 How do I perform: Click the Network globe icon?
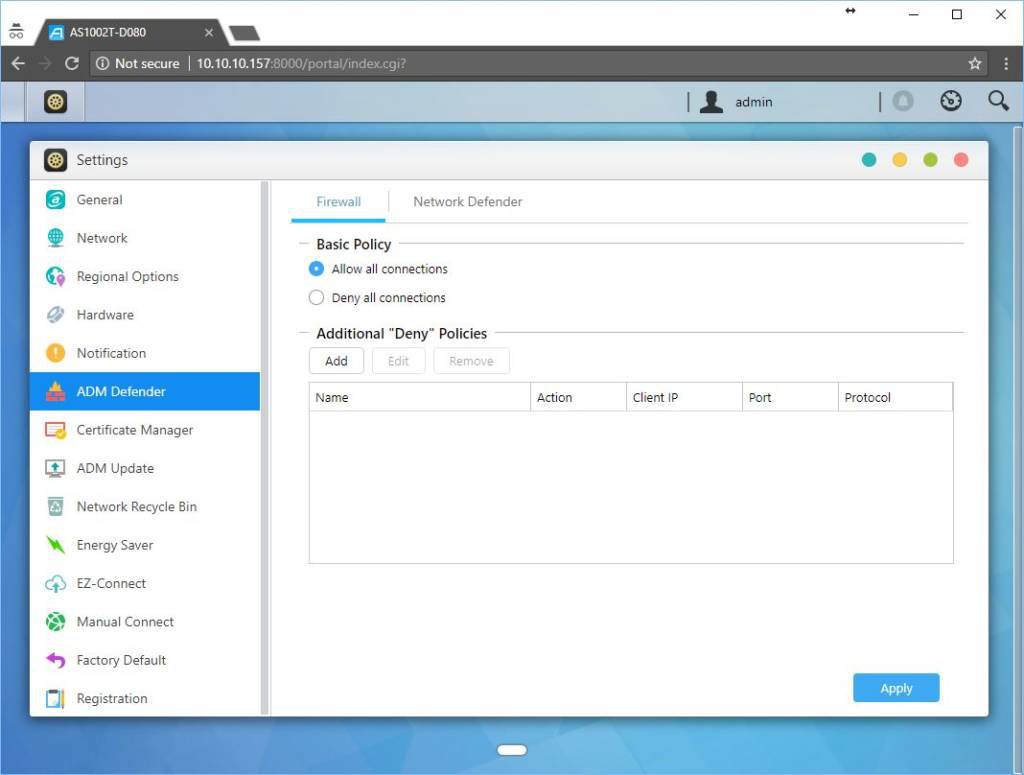point(56,238)
